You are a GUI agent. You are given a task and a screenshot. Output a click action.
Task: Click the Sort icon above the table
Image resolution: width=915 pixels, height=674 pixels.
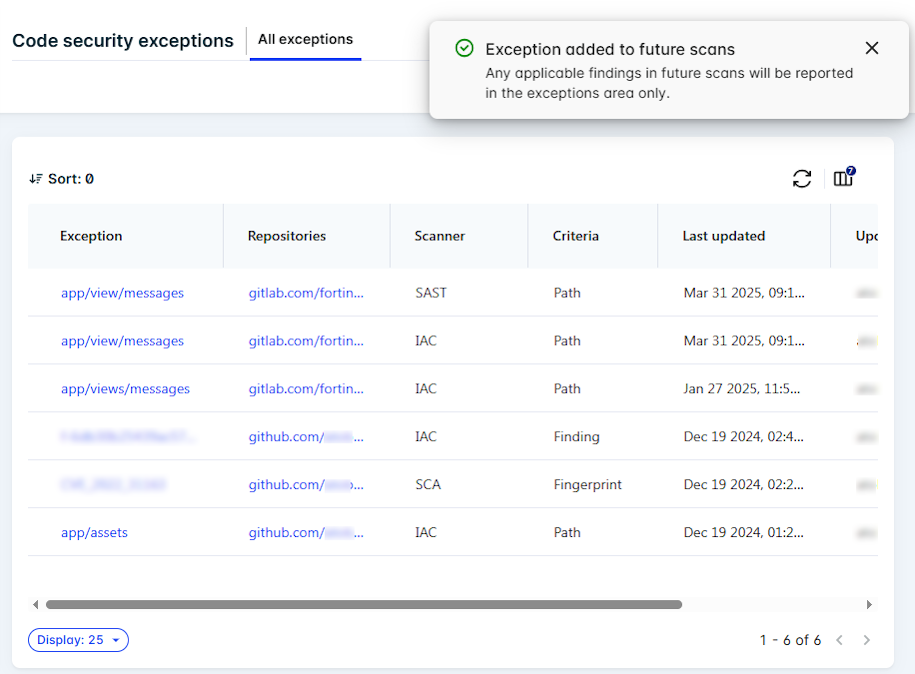[x=36, y=179]
